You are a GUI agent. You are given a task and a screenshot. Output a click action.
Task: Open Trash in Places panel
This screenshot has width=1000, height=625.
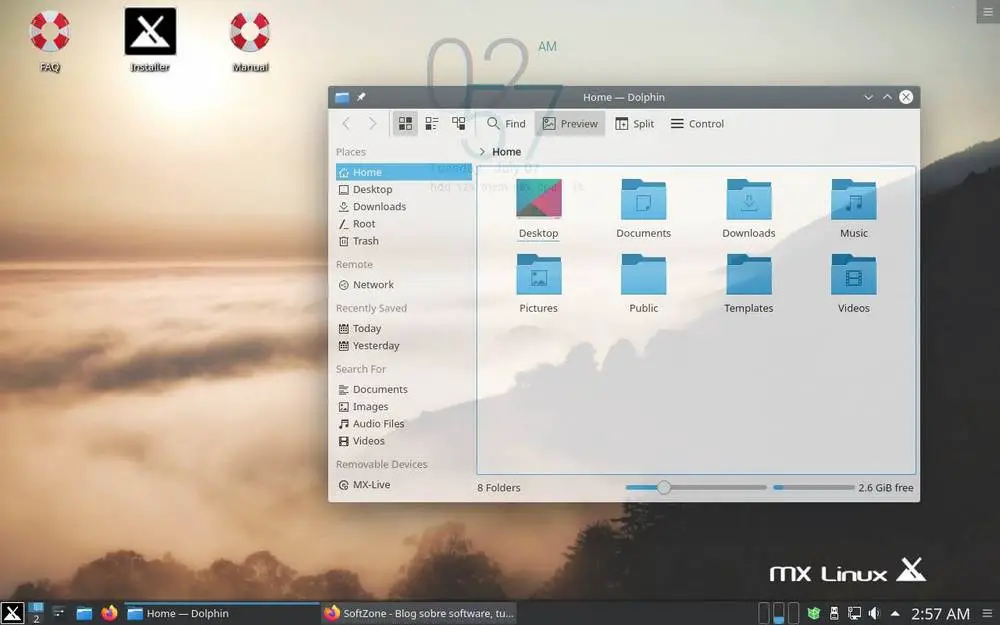[404, 241]
